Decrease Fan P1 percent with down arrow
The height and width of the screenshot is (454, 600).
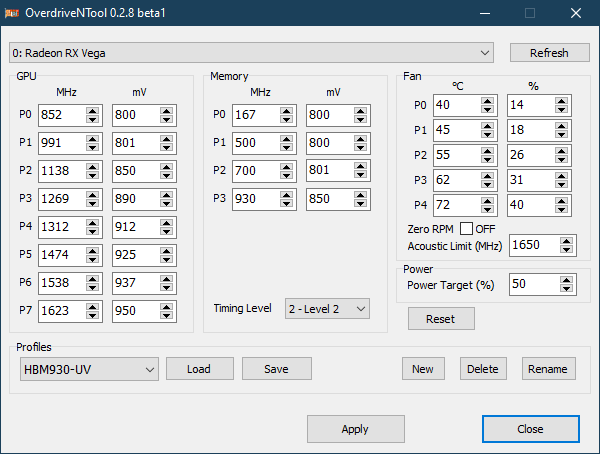[561, 134]
